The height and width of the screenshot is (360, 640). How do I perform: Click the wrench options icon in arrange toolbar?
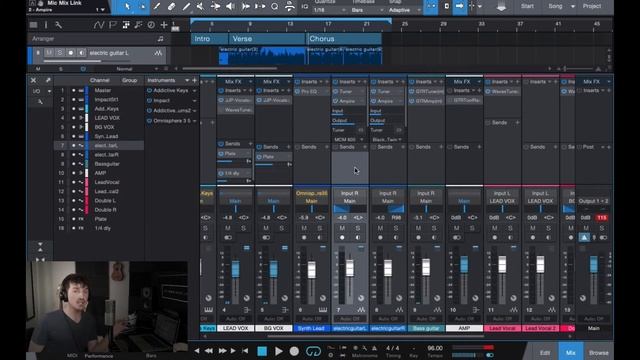coord(58,25)
